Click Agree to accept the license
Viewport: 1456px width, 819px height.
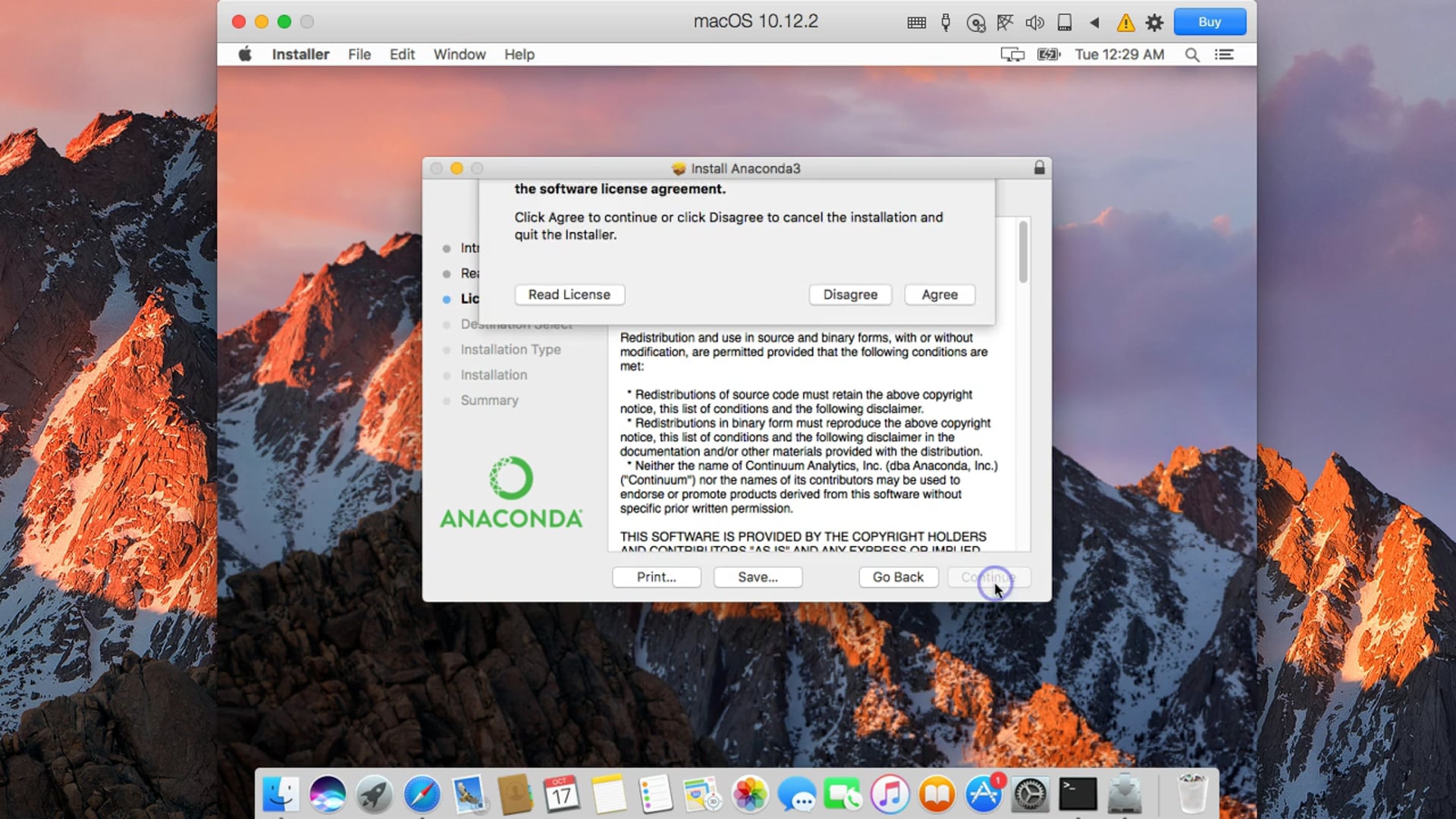click(940, 295)
